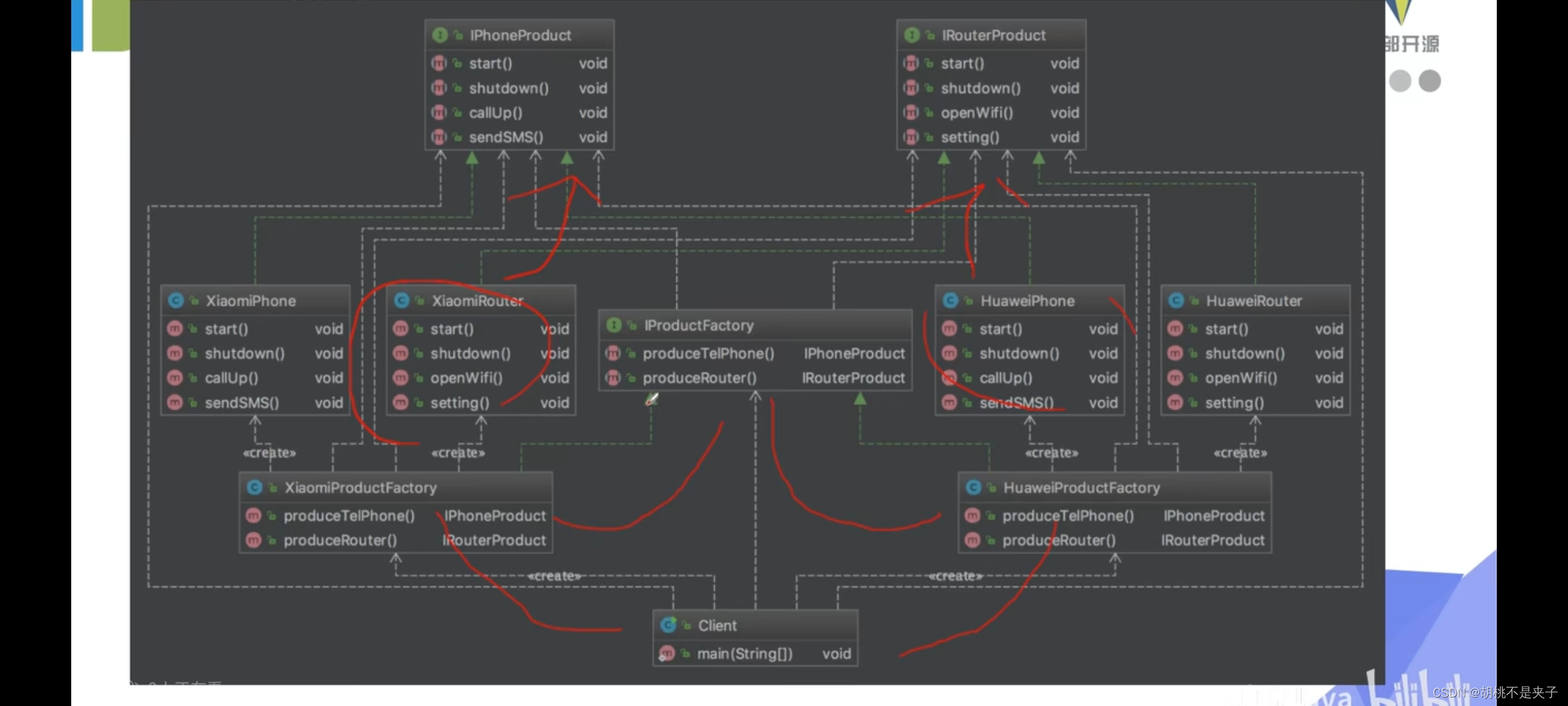This screenshot has width=1568, height=706.
Task: Click the interface icon beside IPhoneProduct
Action: [440, 35]
